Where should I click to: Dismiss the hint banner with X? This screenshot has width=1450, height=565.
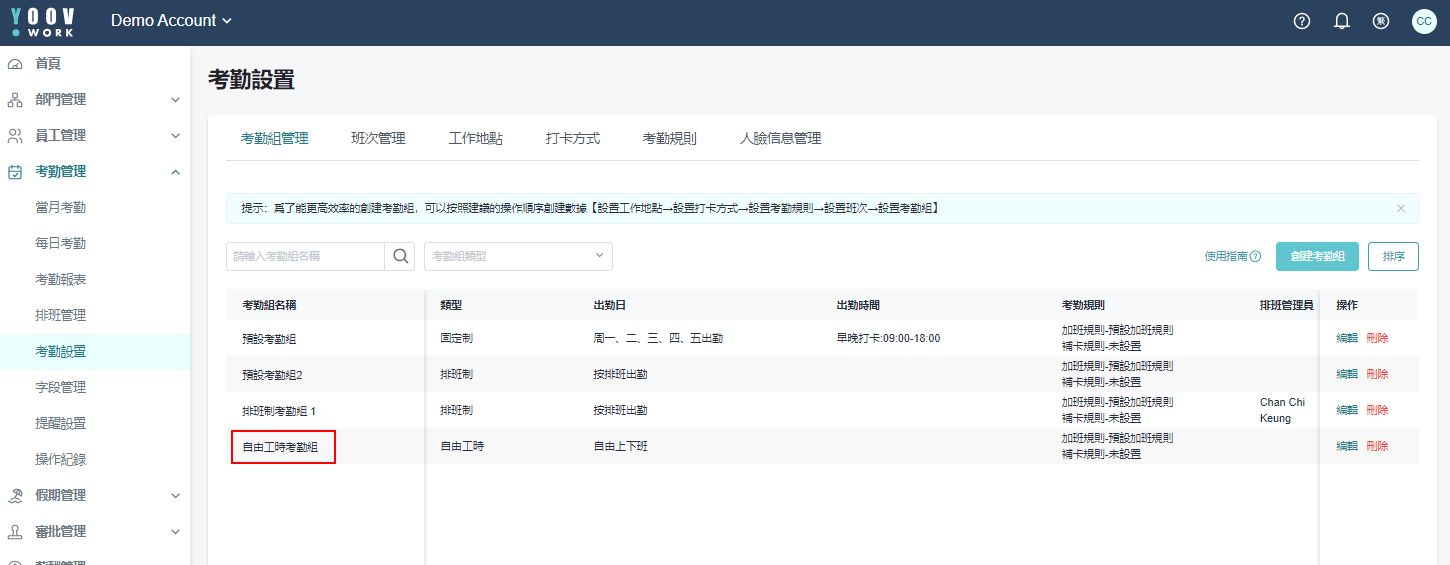tap(1400, 208)
